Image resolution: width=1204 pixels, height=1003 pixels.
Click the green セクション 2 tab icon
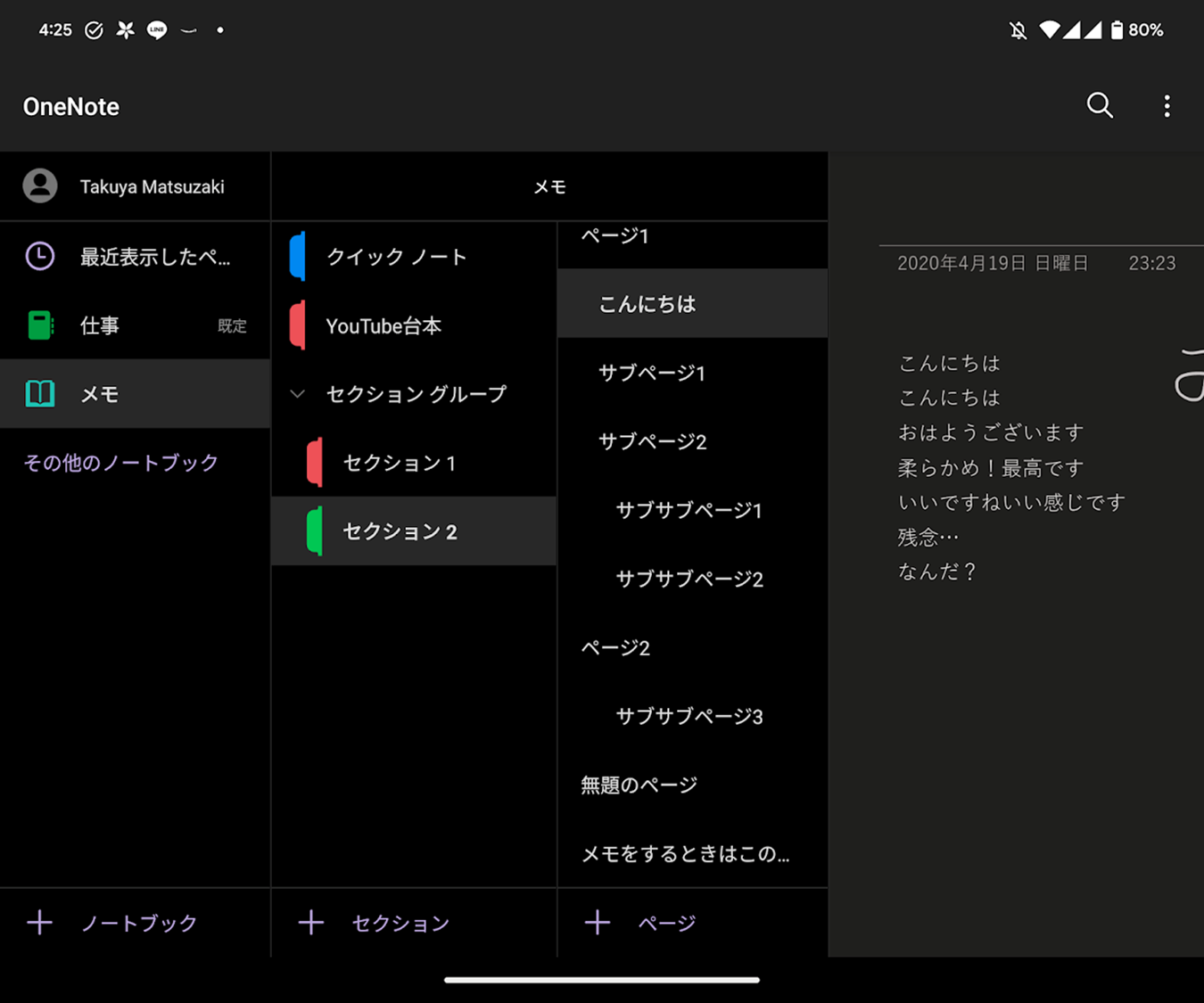coord(315,530)
